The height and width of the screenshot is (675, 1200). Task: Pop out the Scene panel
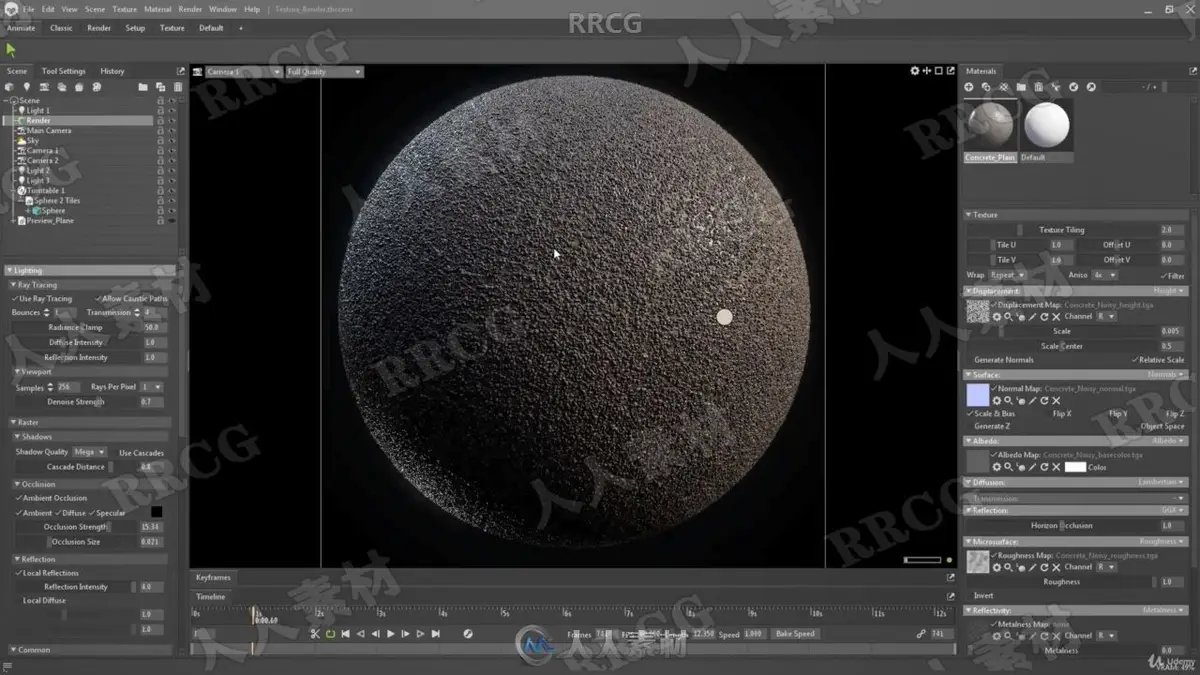tap(181, 71)
